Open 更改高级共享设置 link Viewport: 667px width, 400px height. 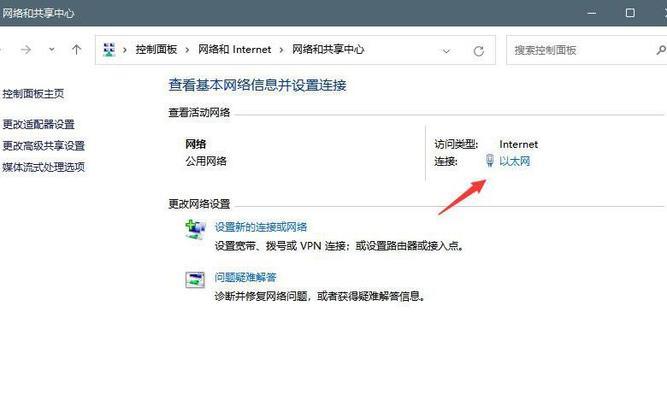(x=43, y=146)
